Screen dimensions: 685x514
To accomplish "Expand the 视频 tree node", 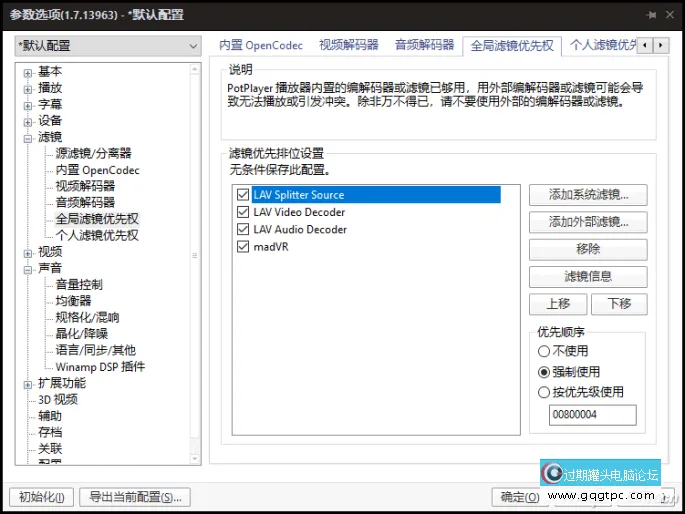I will click(28, 253).
